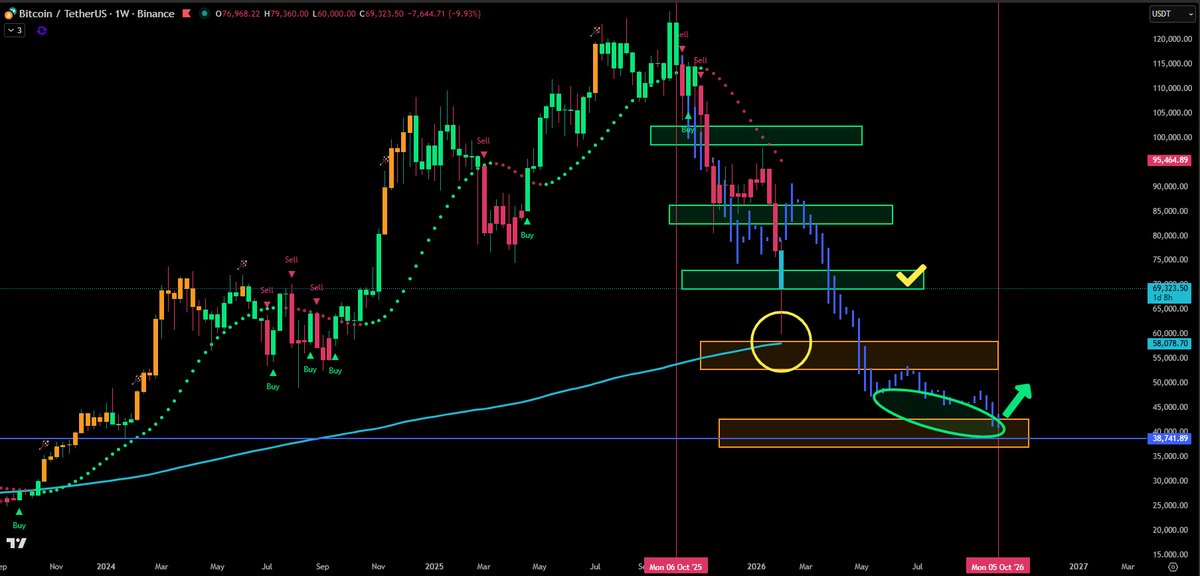Click the 120,000.00 price axis label

[x=1172, y=39]
